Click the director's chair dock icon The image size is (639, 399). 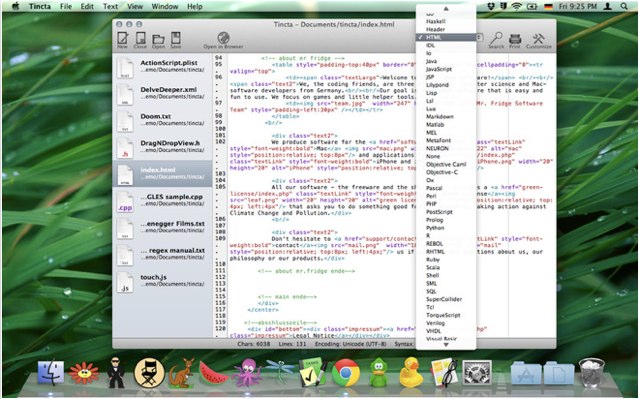click(149, 373)
